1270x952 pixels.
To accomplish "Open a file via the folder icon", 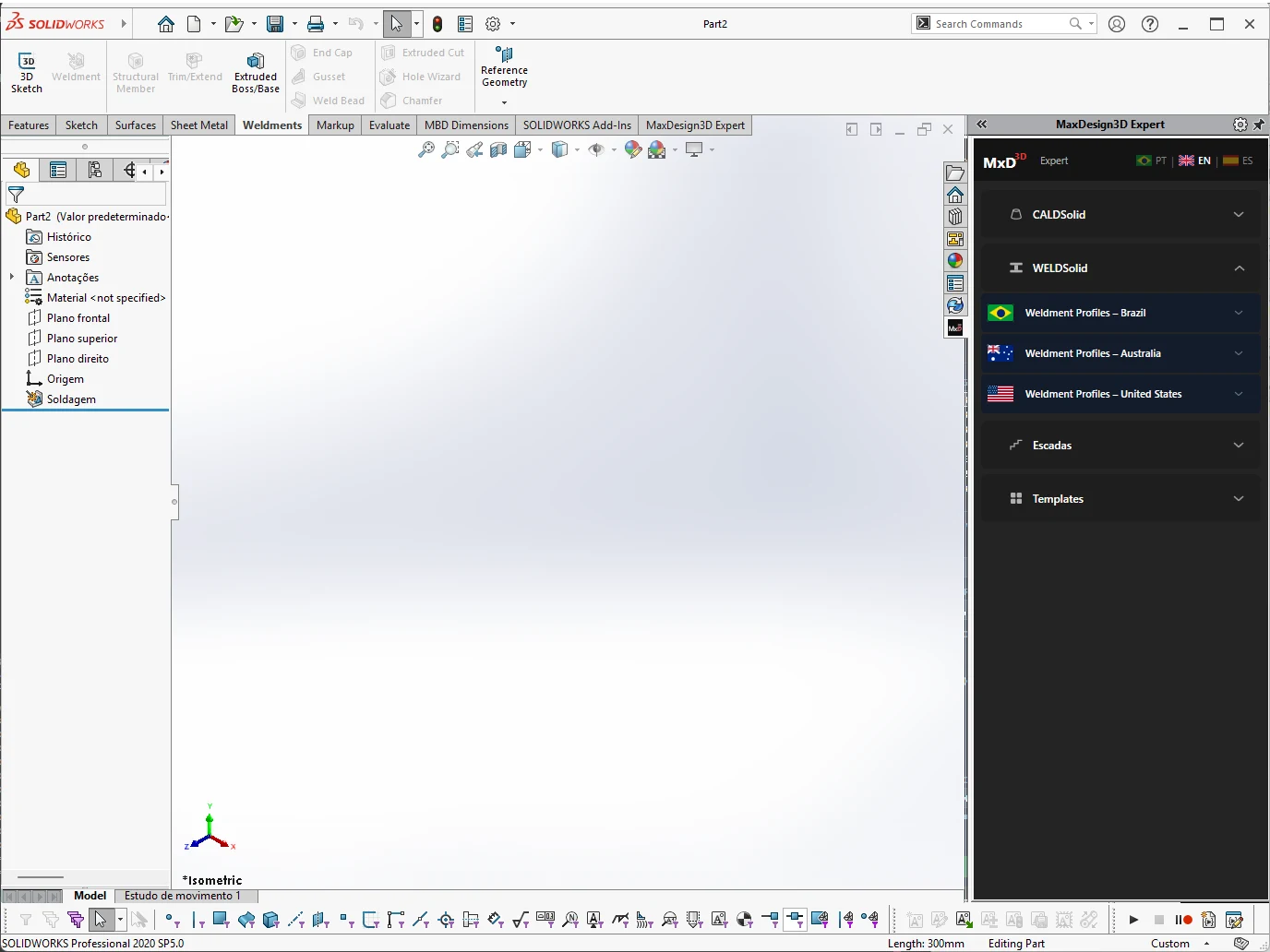I will [x=234, y=24].
